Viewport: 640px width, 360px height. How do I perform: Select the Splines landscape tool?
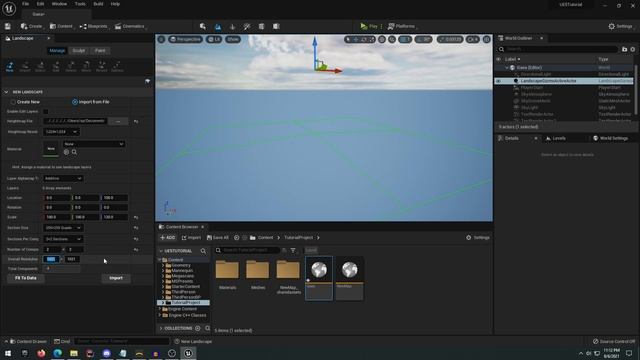(117, 66)
